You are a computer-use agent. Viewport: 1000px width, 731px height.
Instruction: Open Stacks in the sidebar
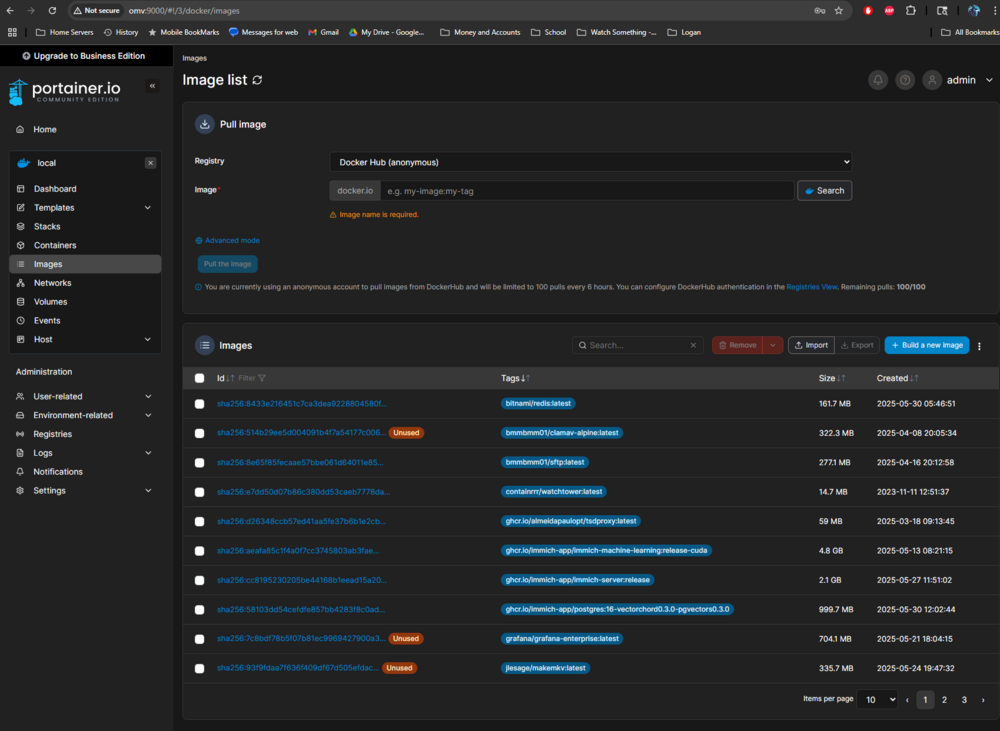point(47,226)
